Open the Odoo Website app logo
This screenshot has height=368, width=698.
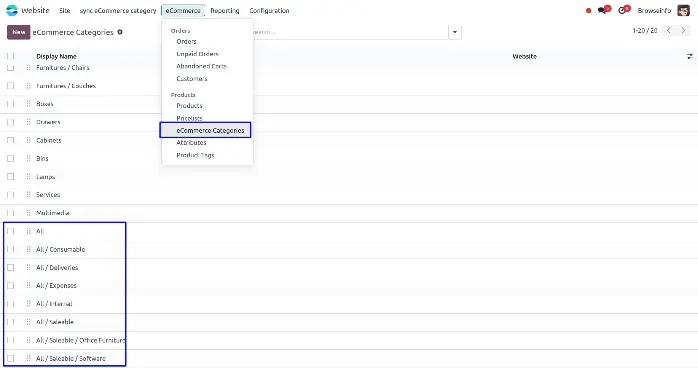tap(12, 10)
